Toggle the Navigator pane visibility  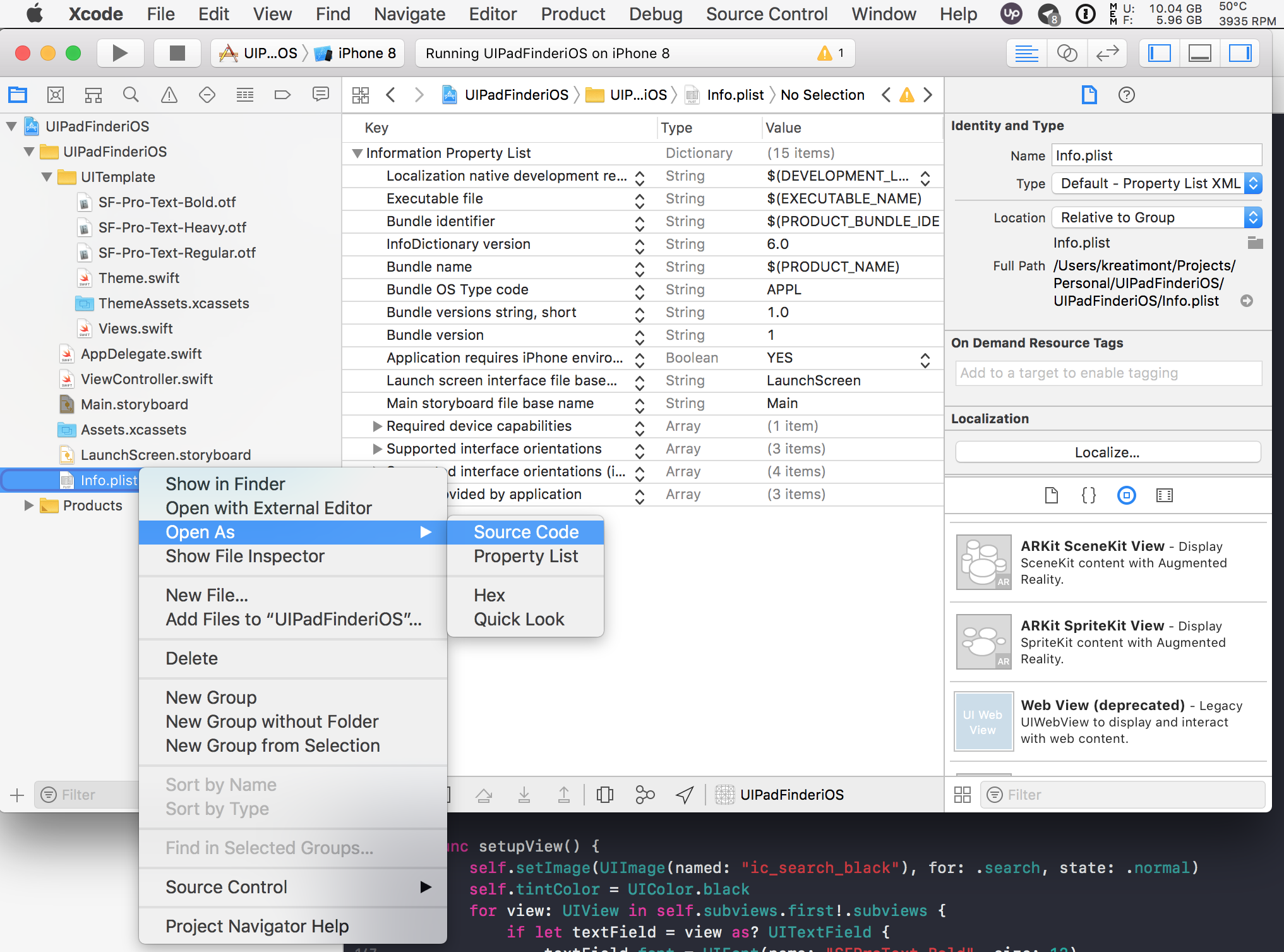[1159, 53]
